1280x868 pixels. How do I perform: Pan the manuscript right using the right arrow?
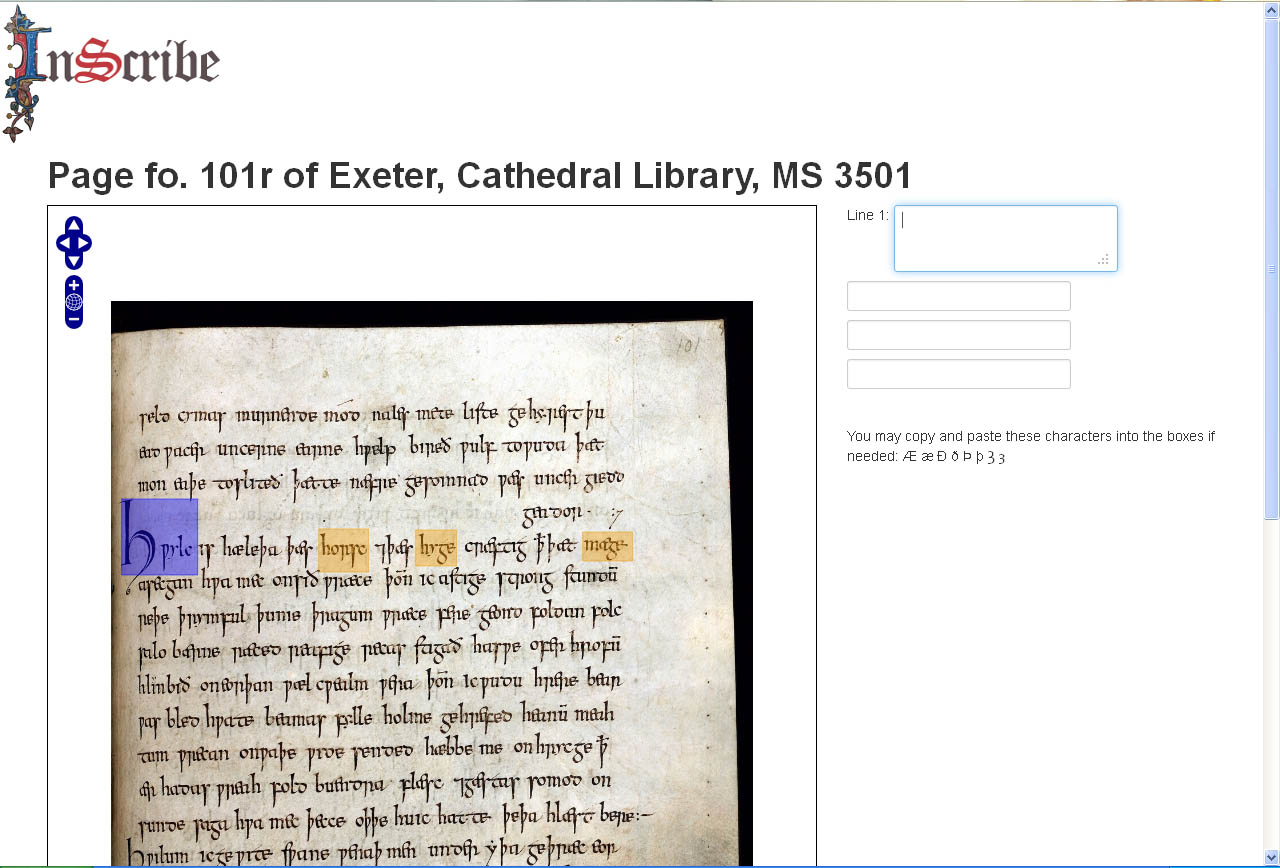[85, 242]
